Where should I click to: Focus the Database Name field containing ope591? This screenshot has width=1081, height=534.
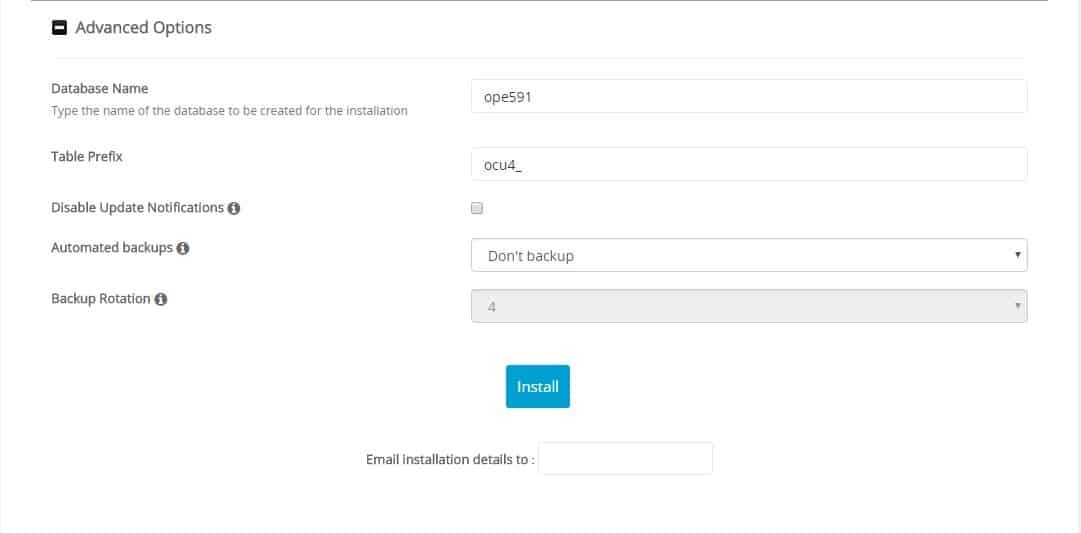749,96
